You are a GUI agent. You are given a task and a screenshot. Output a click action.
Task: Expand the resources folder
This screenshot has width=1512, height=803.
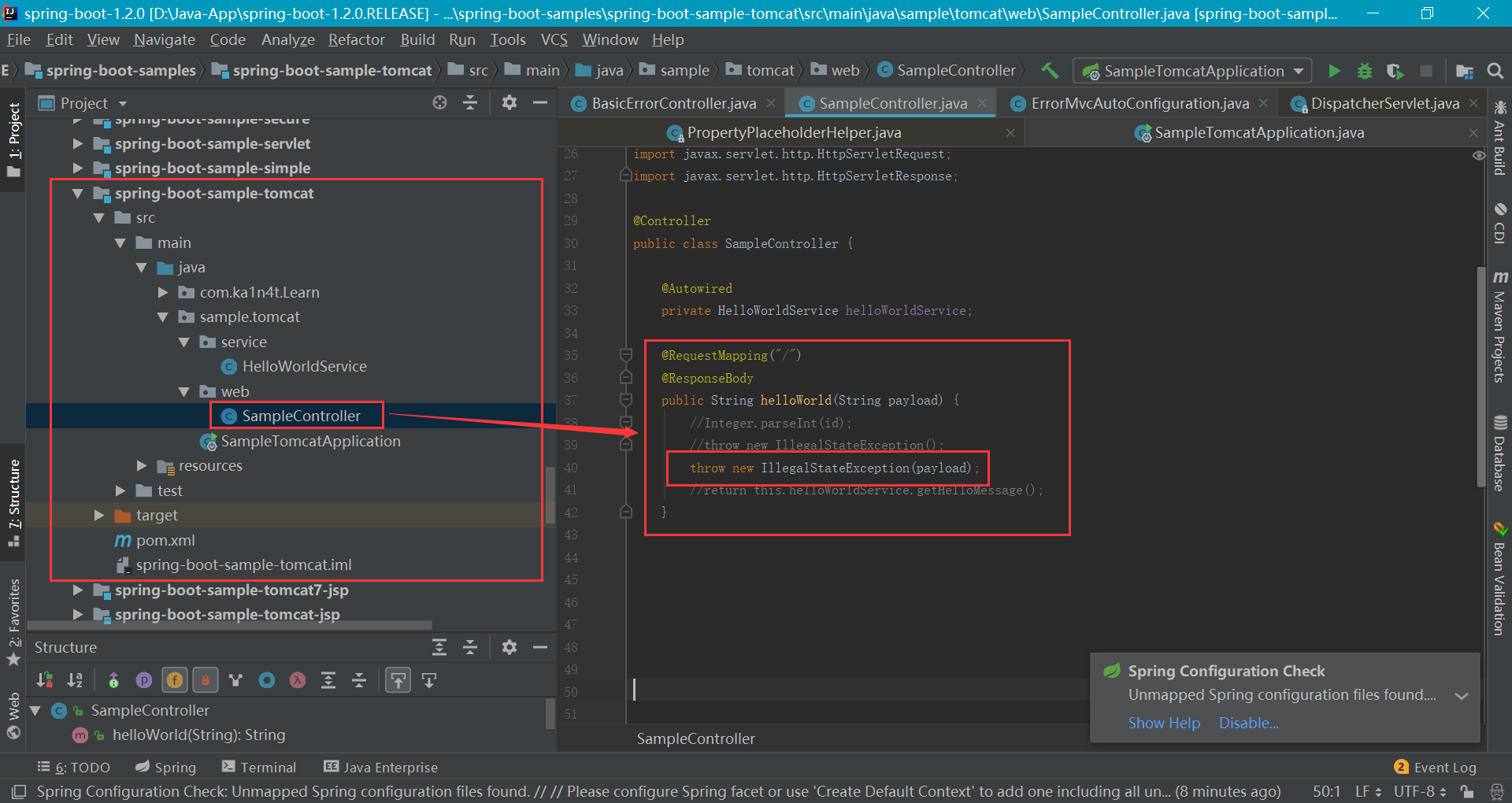point(141,466)
